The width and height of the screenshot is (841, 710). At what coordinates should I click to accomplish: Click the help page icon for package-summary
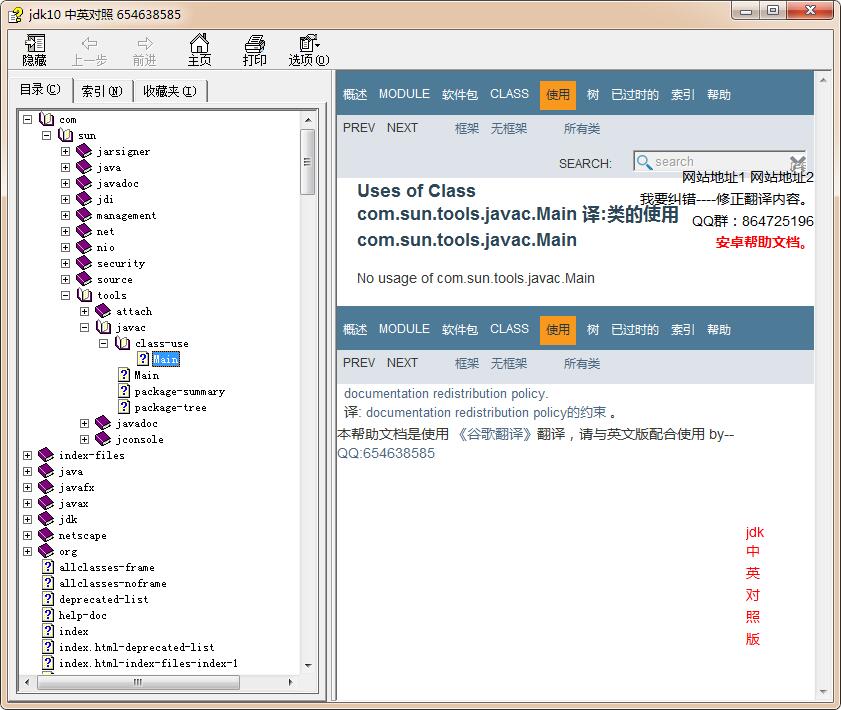pyautogui.click(x=124, y=391)
